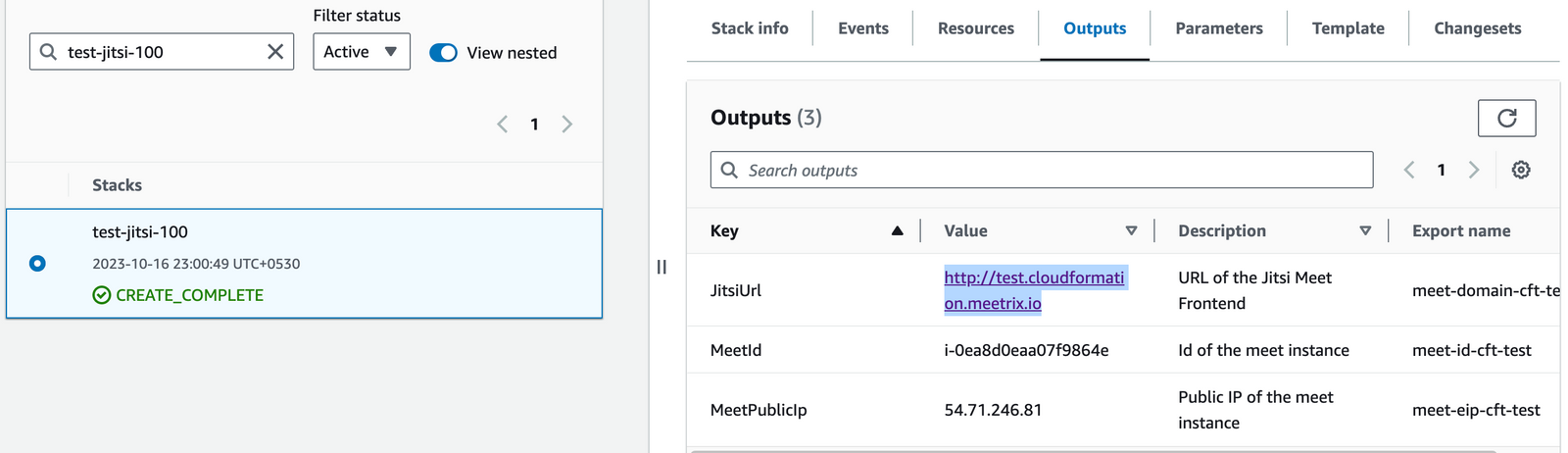The height and width of the screenshot is (453, 1568).
Task: Click the test-jitsi-100 stack name
Action: point(140,232)
